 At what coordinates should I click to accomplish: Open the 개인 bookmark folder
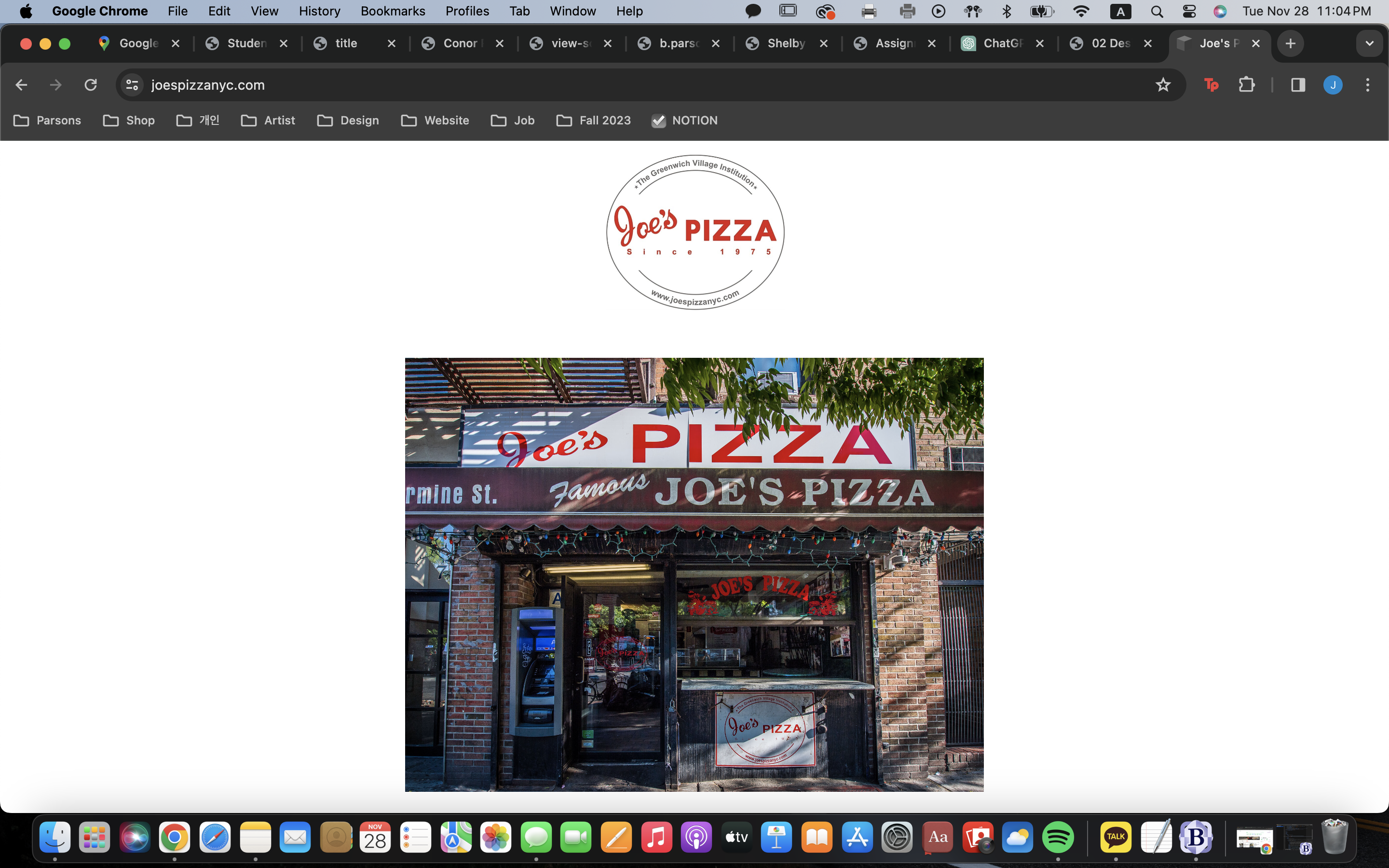198,121
